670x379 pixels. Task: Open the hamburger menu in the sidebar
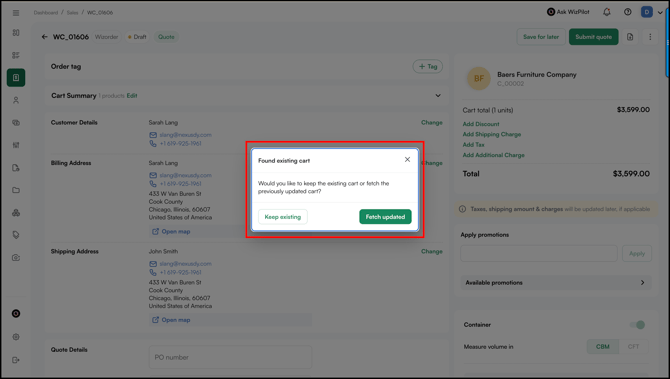click(16, 13)
